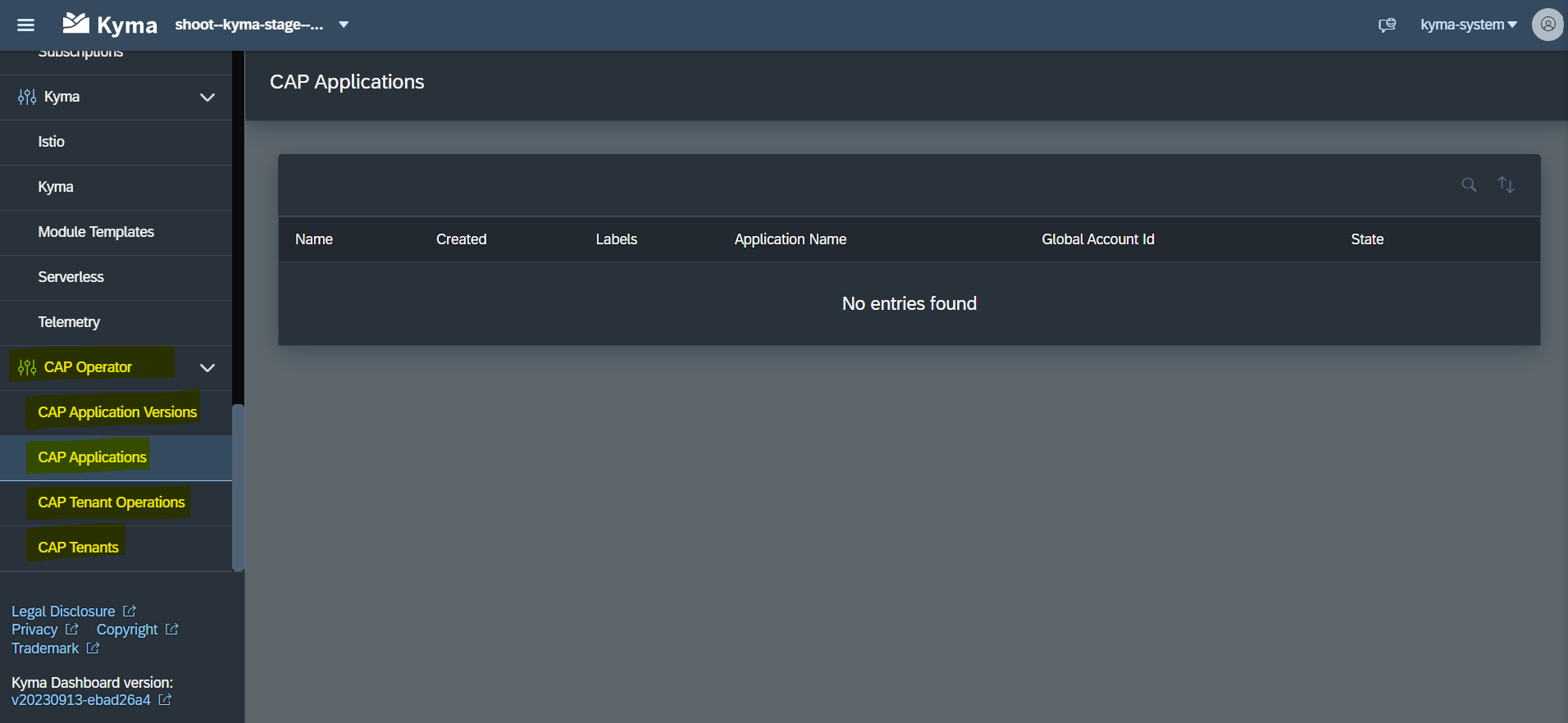The height and width of the screenshot is (723, 1568).
Task: Open Module Templates
Action: coord(116,232)
